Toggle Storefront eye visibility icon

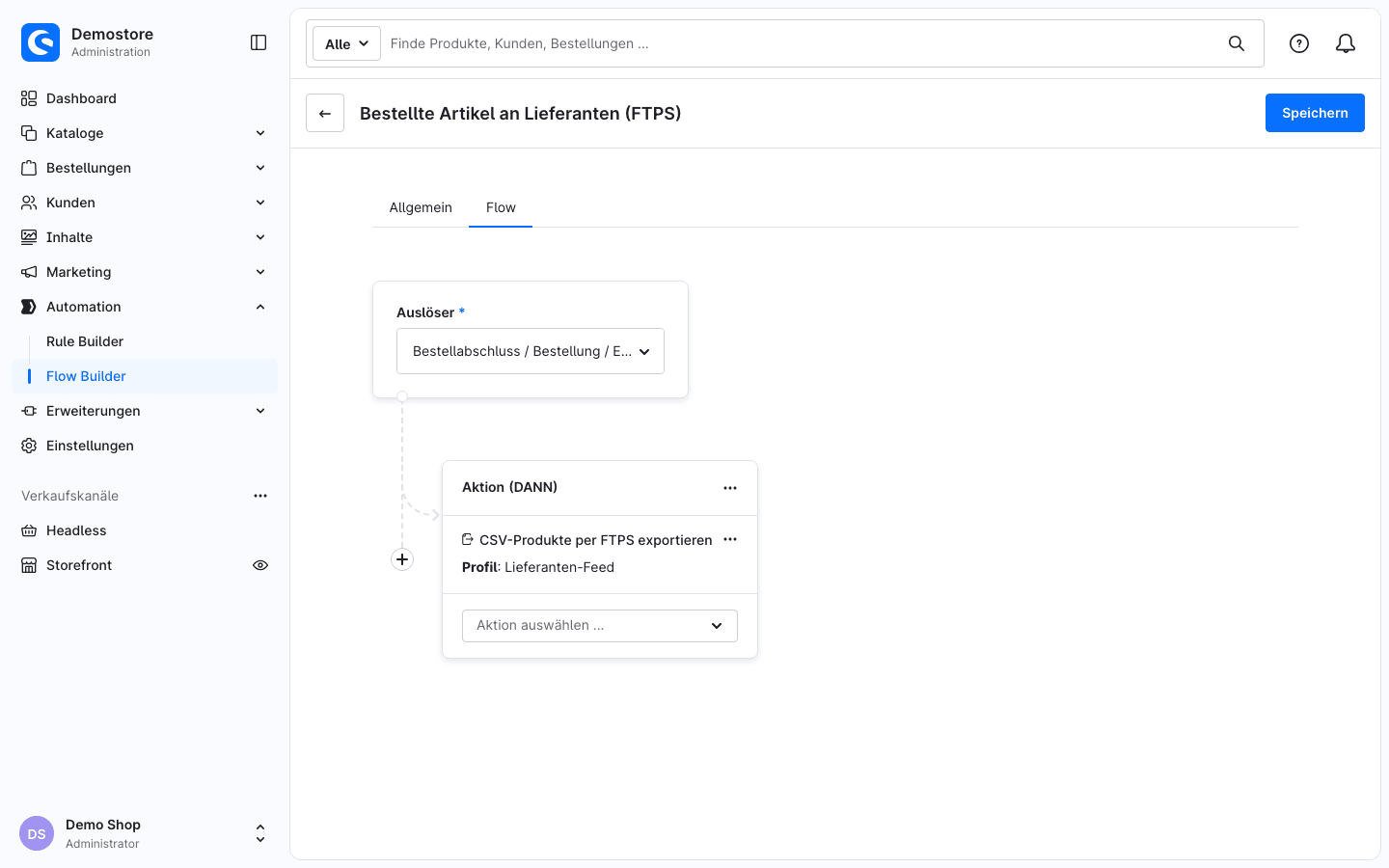pyautogui.click(x=260, y=565)
